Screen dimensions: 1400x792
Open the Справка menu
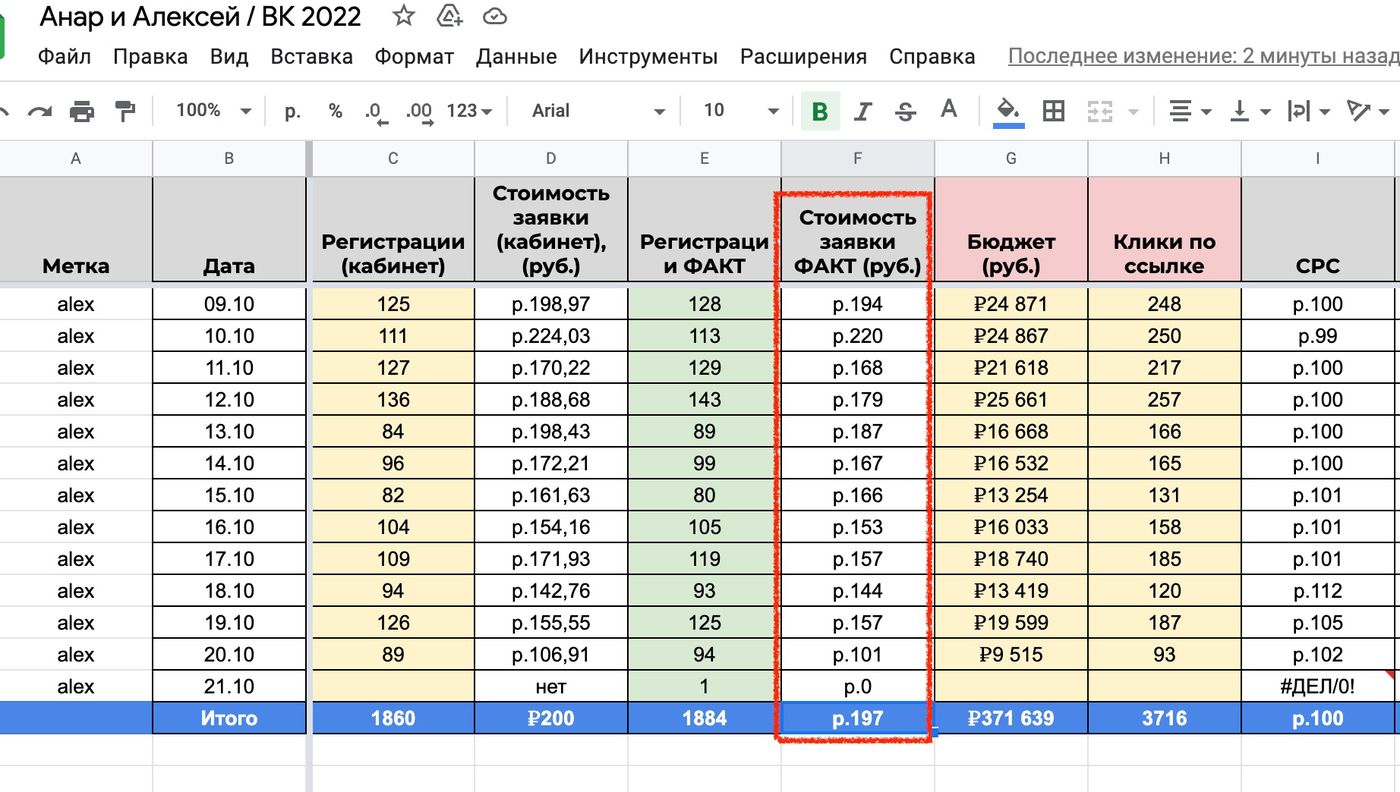coord(932,57)
